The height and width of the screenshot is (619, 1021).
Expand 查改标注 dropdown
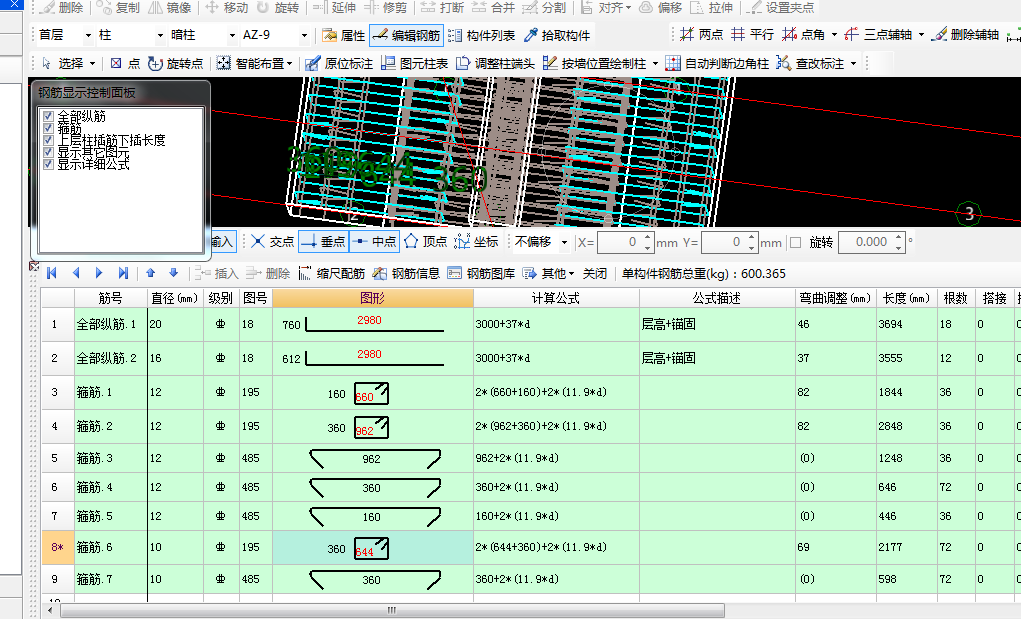click(853, 64)
